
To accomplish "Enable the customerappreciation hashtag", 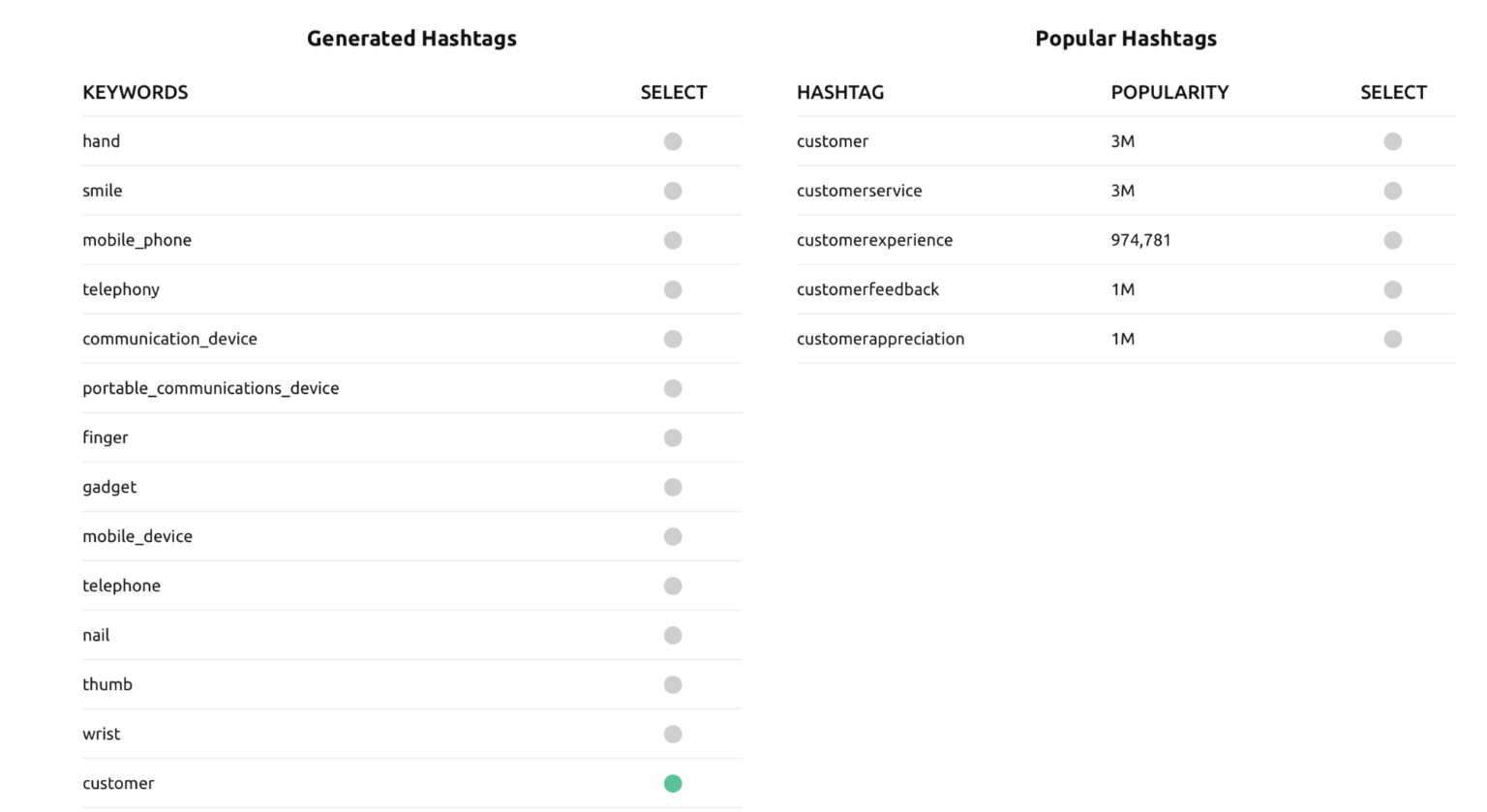I will [x=1393, y=339].
